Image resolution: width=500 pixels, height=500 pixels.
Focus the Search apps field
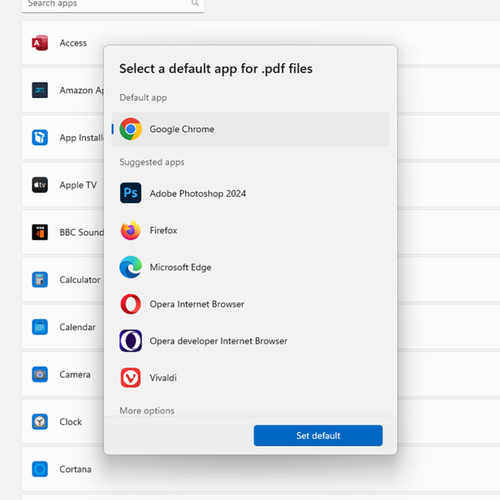coord(113,5)
